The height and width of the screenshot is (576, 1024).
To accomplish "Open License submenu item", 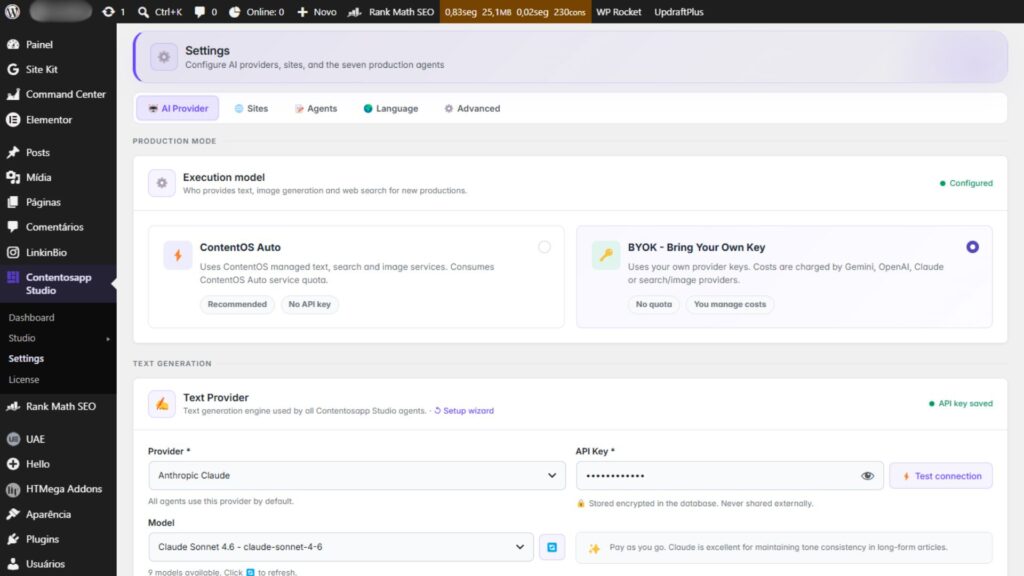I will click(x=24, y=379).
